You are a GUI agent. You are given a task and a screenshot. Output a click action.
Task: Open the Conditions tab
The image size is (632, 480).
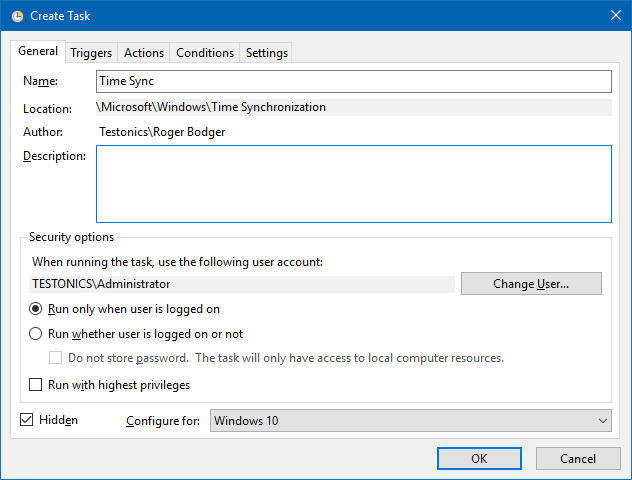pos(204,53)
